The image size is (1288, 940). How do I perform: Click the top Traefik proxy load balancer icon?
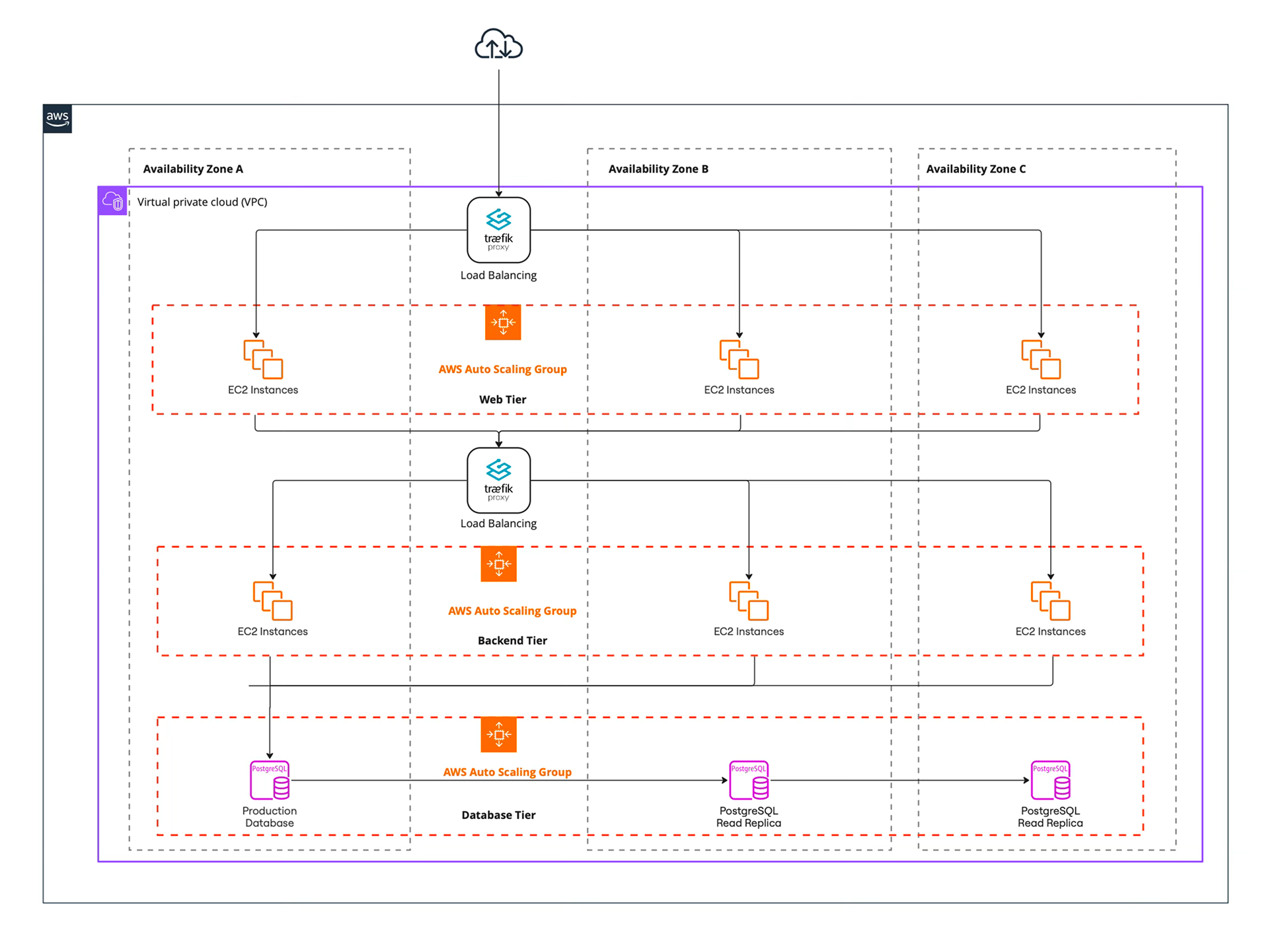point(498,230)
